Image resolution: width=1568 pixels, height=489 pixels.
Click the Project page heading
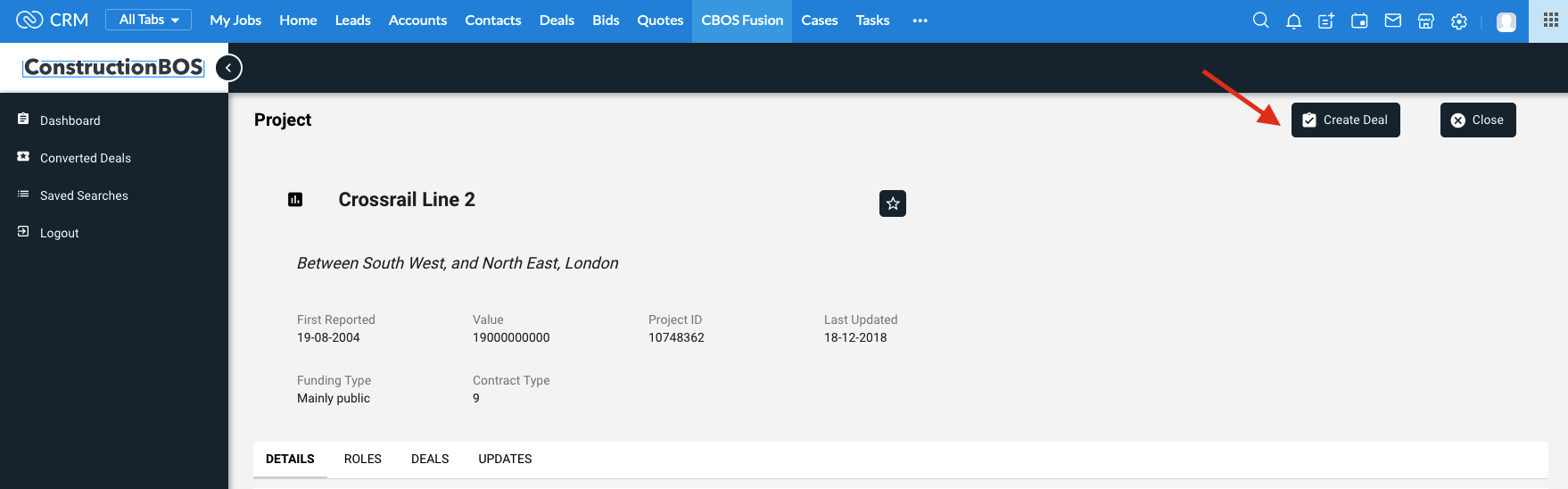pyautogui.click(x=283, y=120)
